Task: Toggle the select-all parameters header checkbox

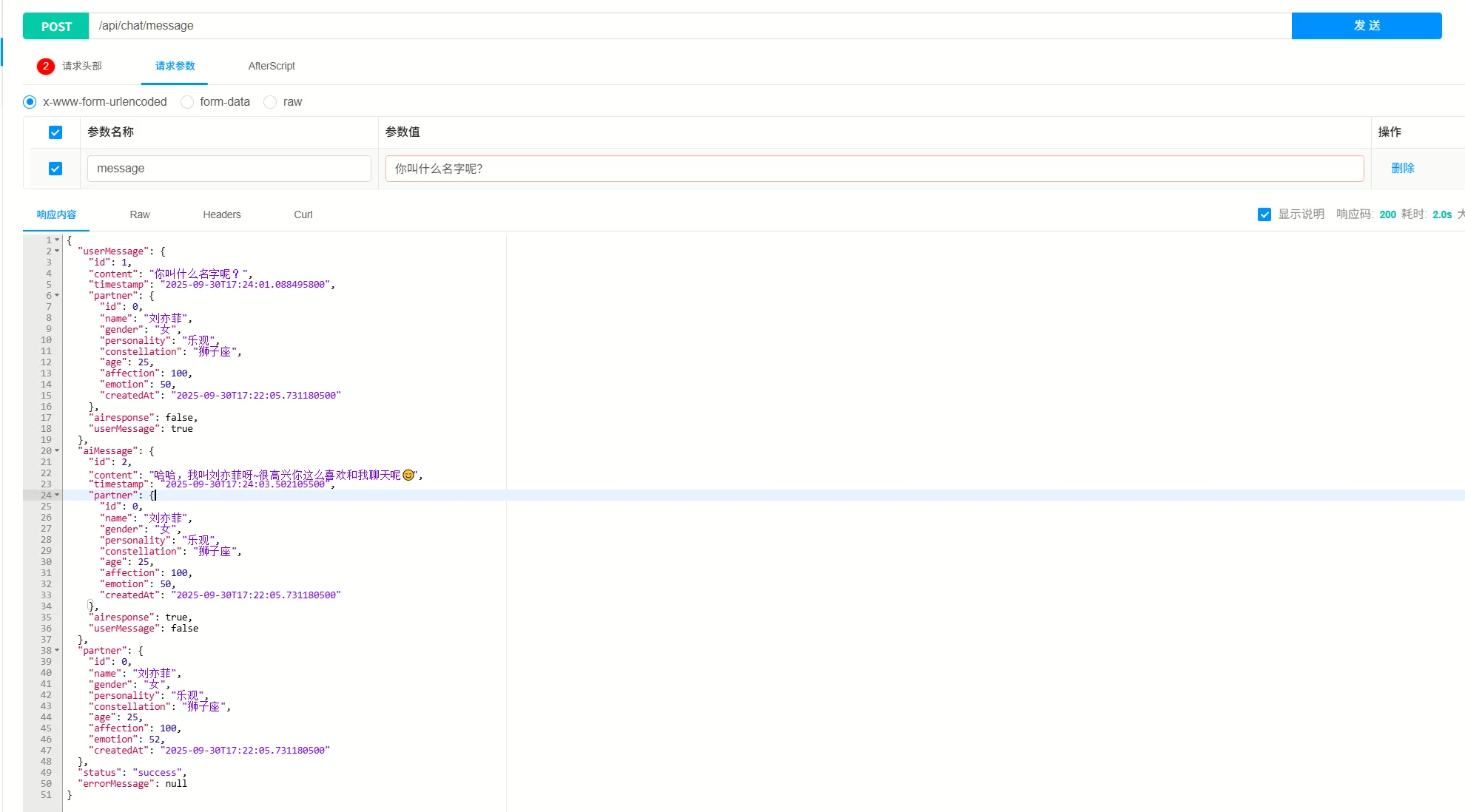Action: pyautogui.click(x=55, y=132)
